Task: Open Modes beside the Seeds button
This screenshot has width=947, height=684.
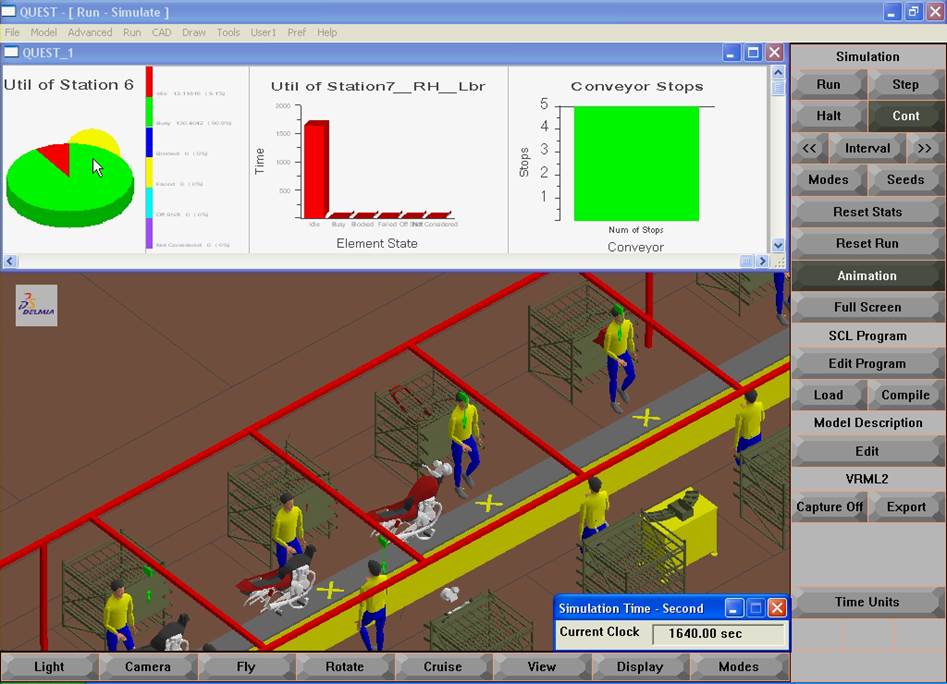Action: coord(829,179)
